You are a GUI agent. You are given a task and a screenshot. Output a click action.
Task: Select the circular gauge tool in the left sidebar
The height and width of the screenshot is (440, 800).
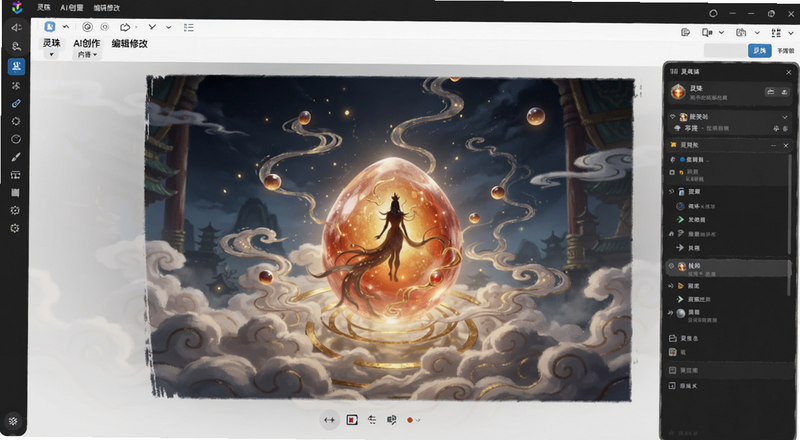click(x=16, y=139)
